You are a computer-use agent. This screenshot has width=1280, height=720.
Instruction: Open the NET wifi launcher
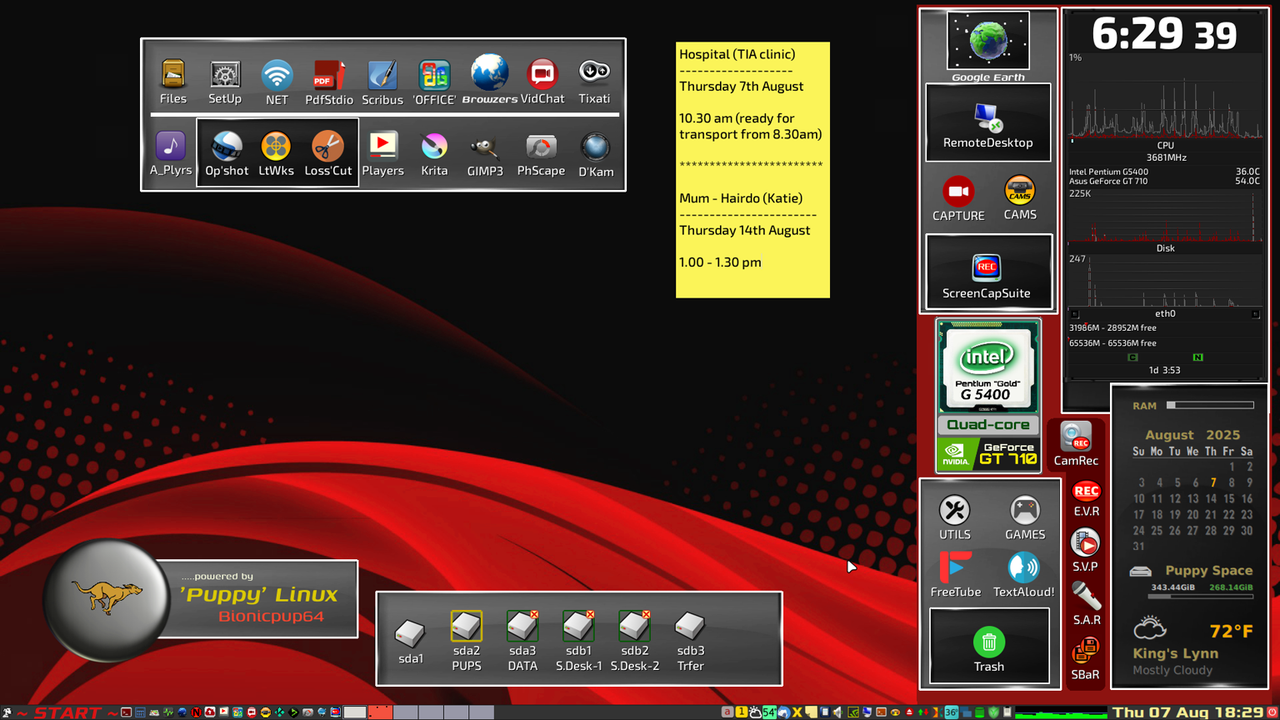pyautogui.click(x=277, y=75)
